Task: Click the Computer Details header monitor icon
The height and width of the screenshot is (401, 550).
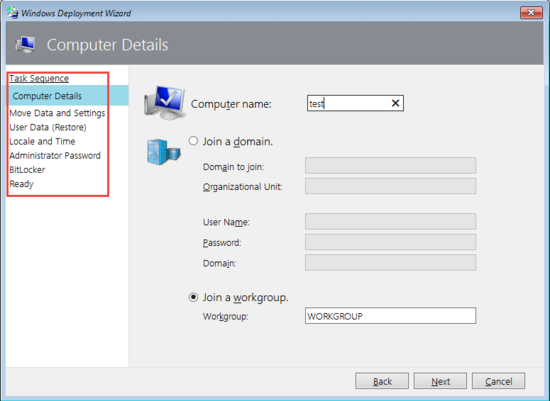Action: tap(25, 45)
